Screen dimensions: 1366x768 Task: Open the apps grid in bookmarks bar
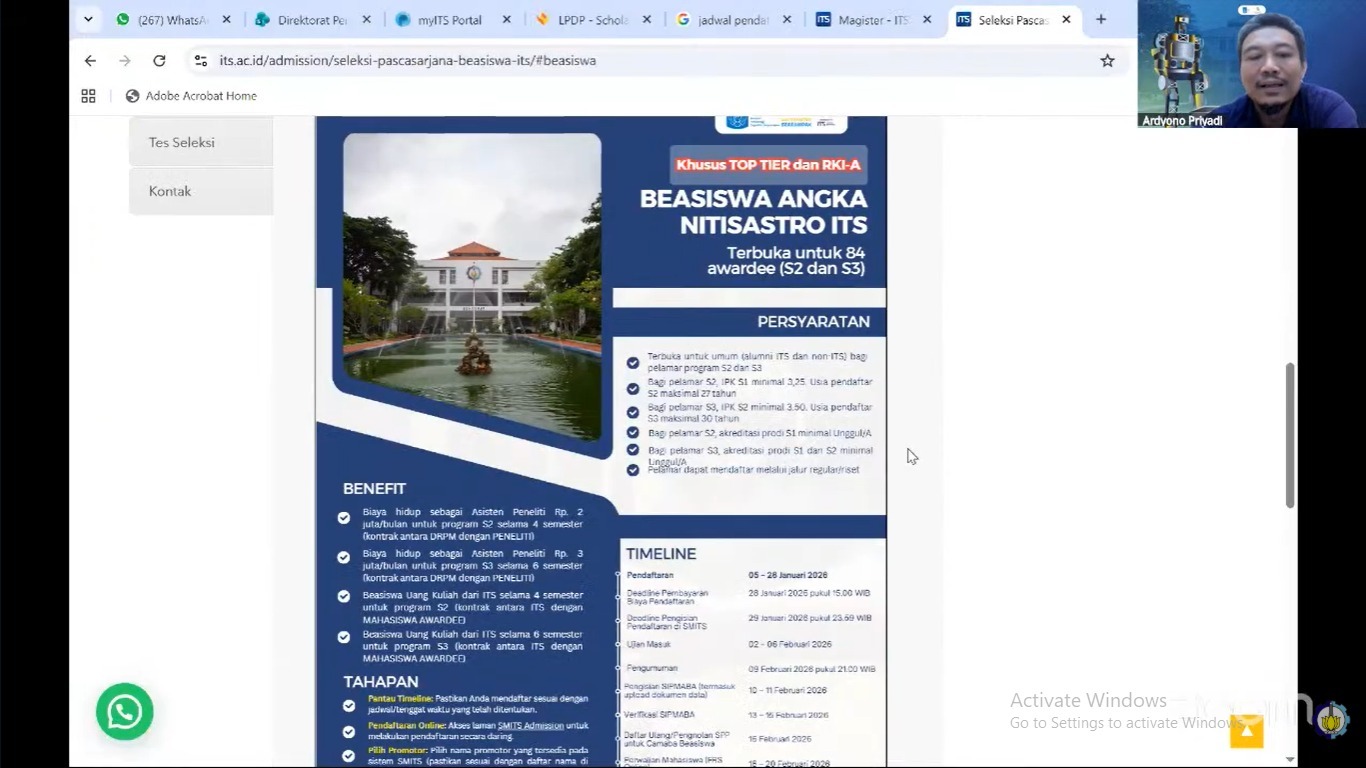[89, 96]
